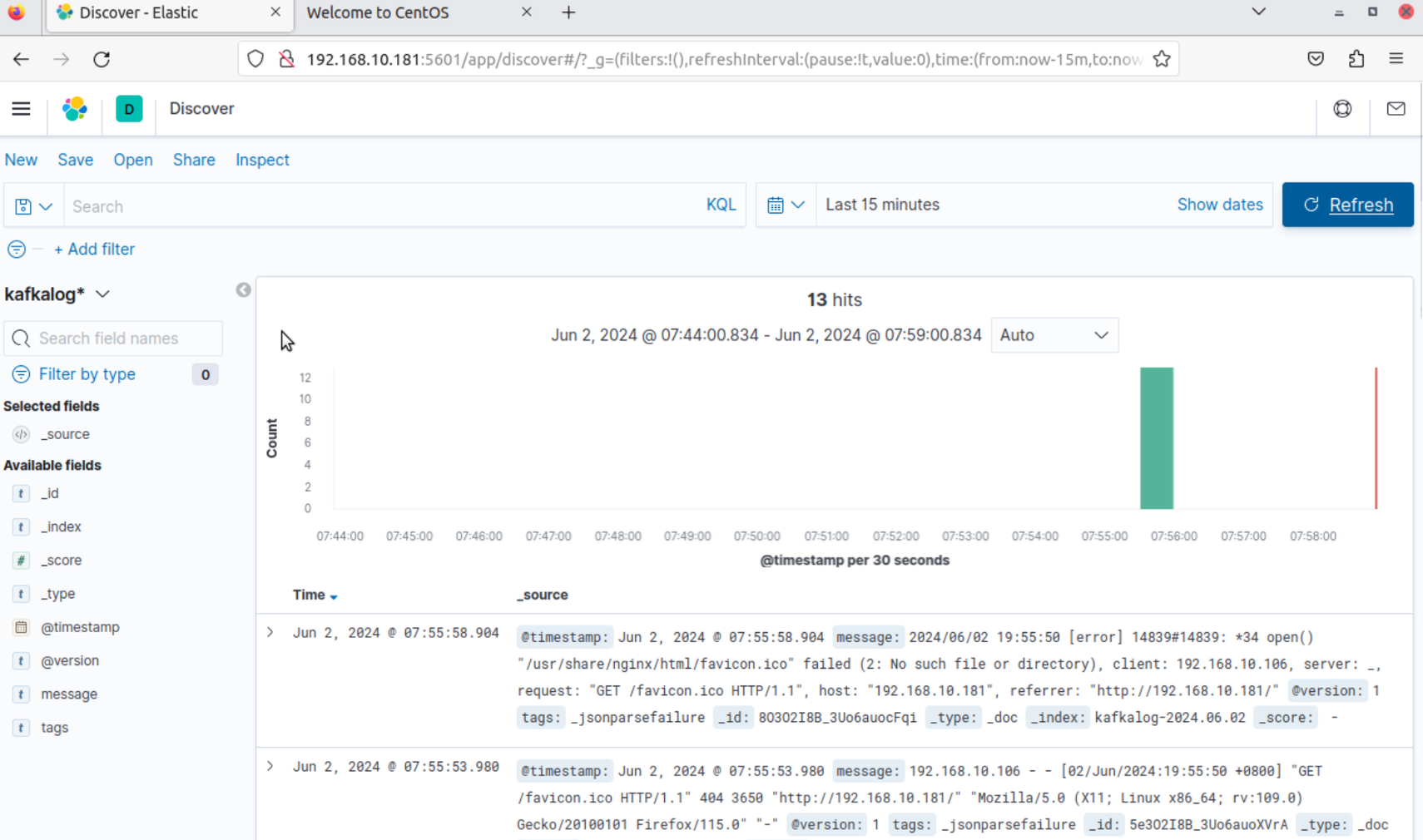Click Open in the Discover menu
The height and width of the screenshot is (840, 1423).
click(133, 160)
